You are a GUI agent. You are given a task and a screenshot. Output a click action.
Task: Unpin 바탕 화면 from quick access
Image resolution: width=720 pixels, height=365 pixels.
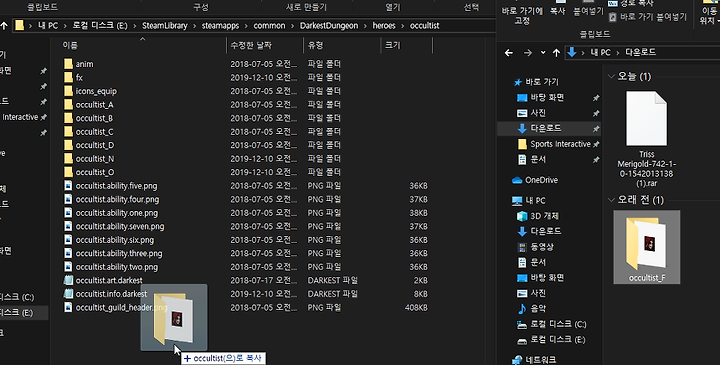coord(596,98)
